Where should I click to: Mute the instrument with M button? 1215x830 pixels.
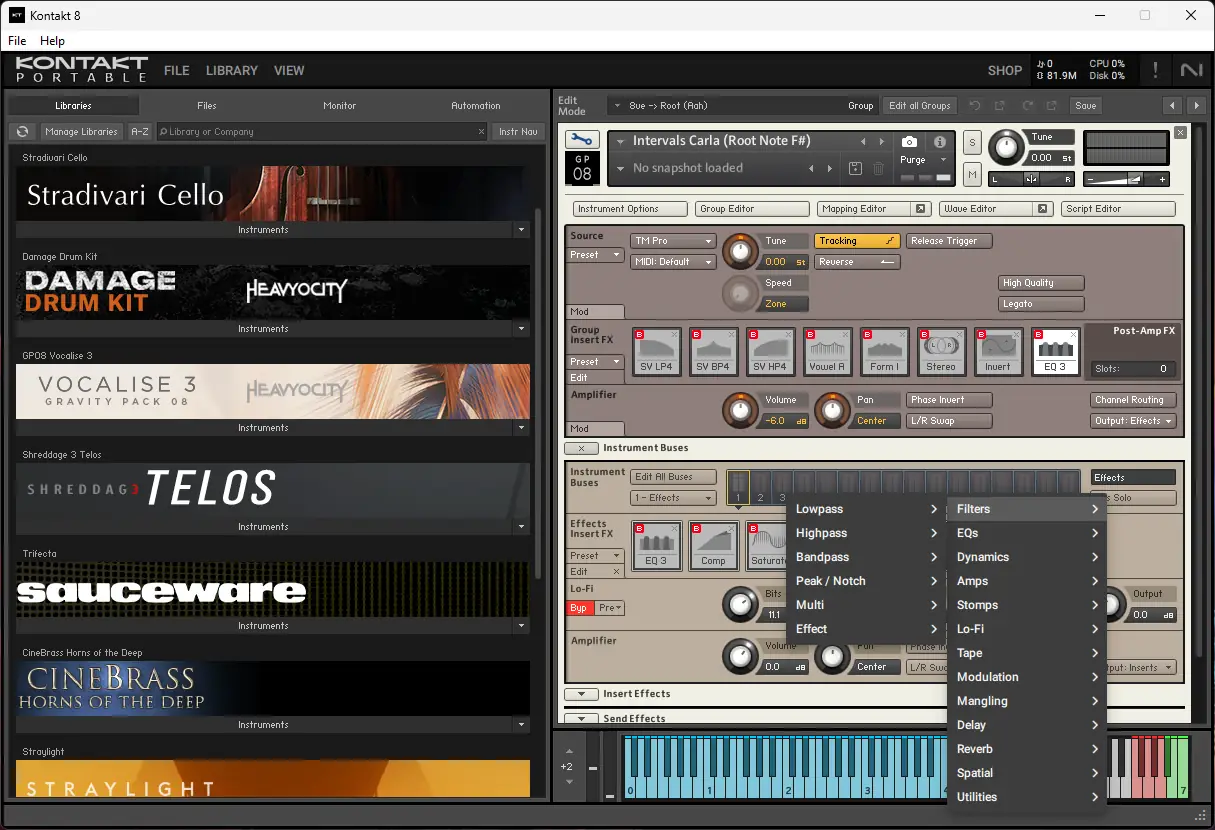pos(971,175)
